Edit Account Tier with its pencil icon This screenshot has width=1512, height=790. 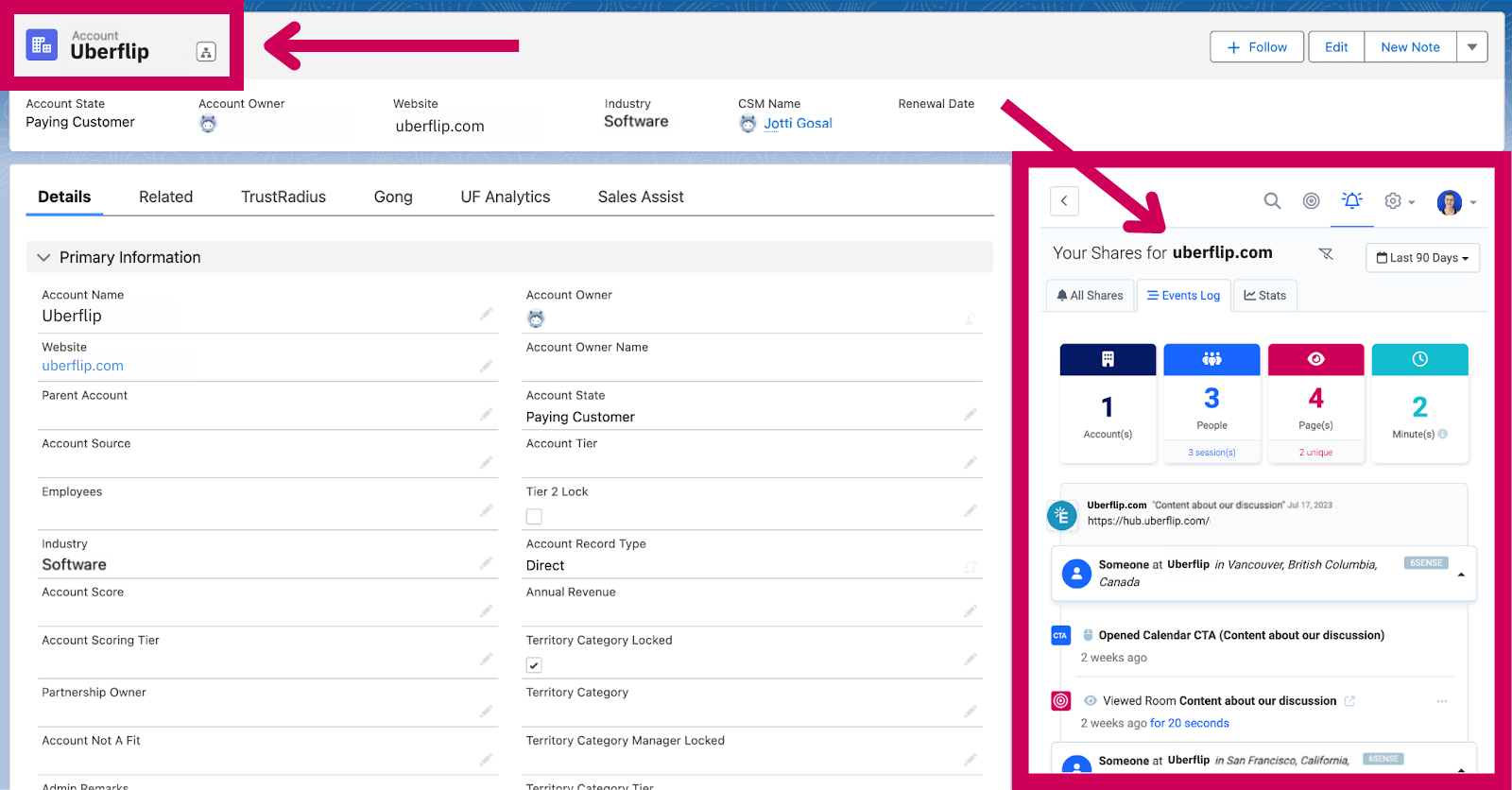click(x=971, y=462)
